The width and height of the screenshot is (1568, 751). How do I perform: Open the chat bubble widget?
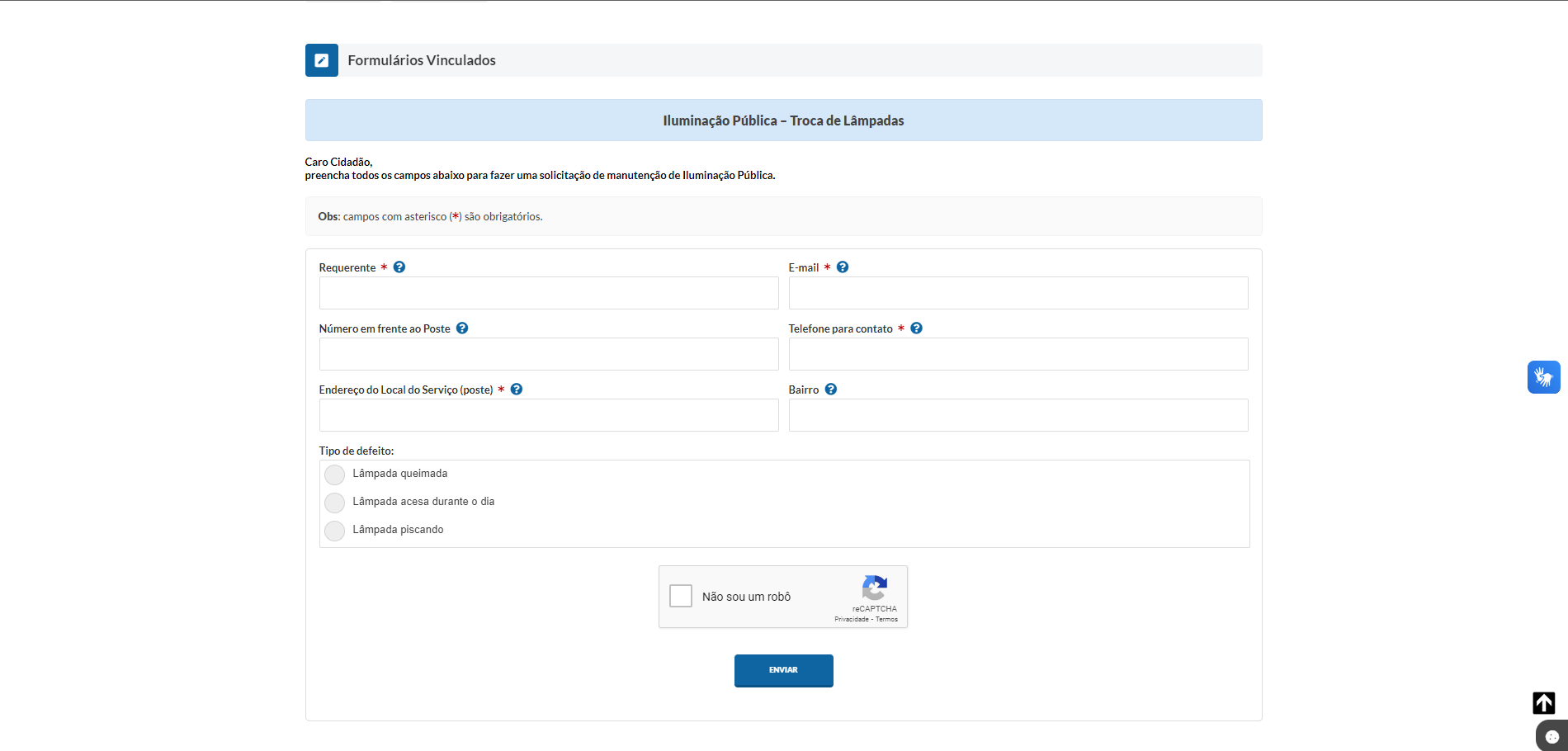click(1551, 736)
